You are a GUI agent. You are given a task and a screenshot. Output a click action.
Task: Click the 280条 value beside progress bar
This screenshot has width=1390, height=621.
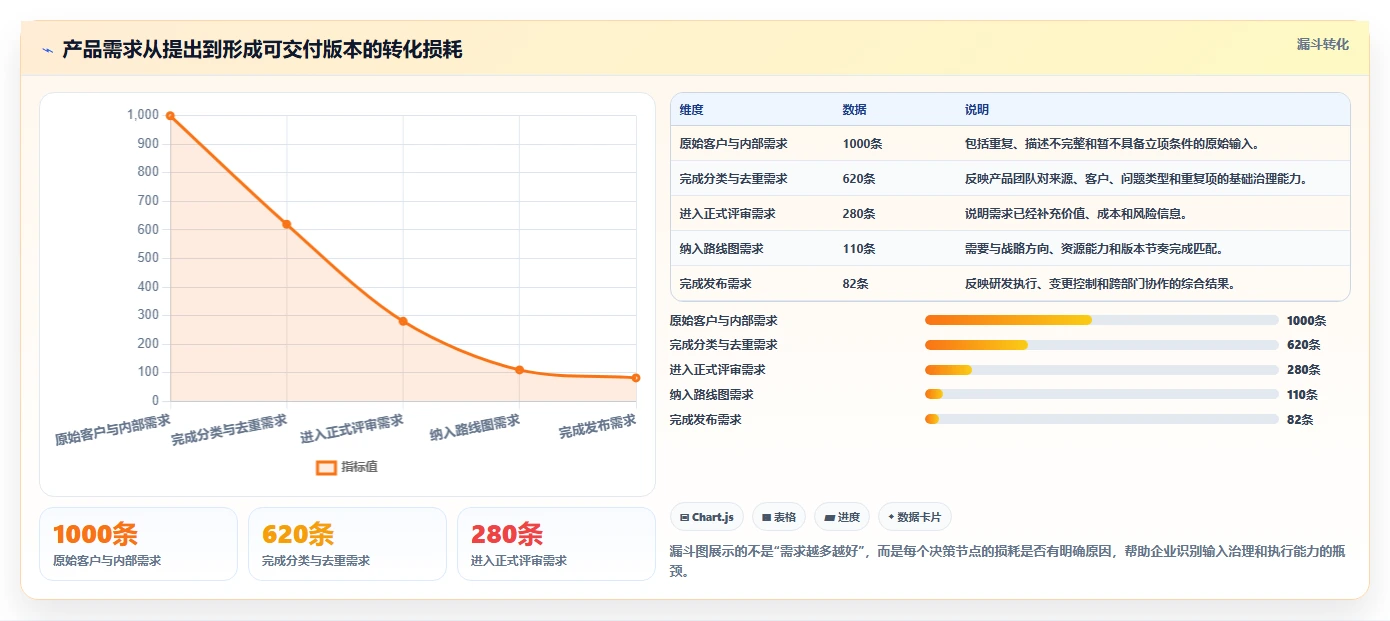1304,370
